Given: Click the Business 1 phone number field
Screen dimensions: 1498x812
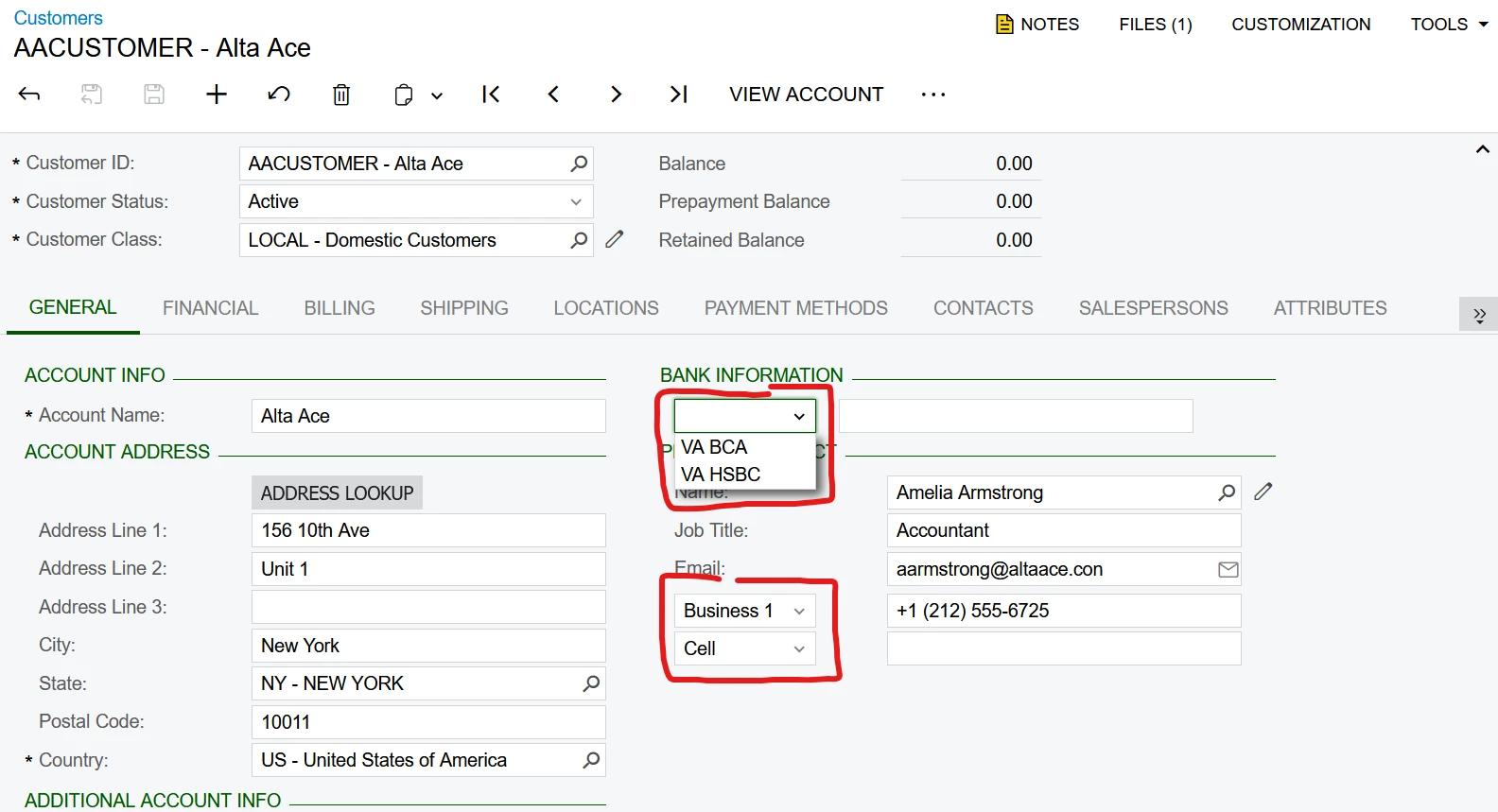Looking at the screenshot, I should pyautogui.click(x=1064, y=611).
